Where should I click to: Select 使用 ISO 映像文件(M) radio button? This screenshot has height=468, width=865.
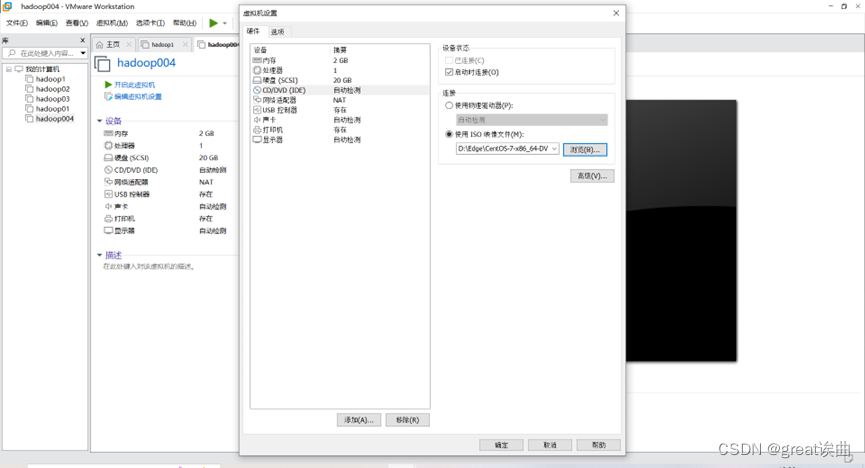pos(449,134)
